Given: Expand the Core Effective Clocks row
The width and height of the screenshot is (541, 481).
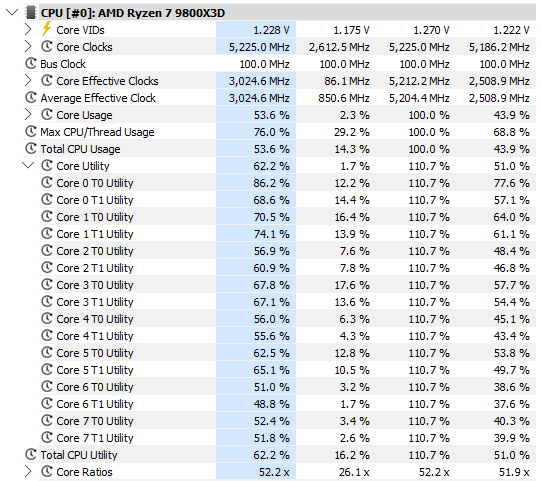Looking at the screenshot, I should click(x=28, y=81).
